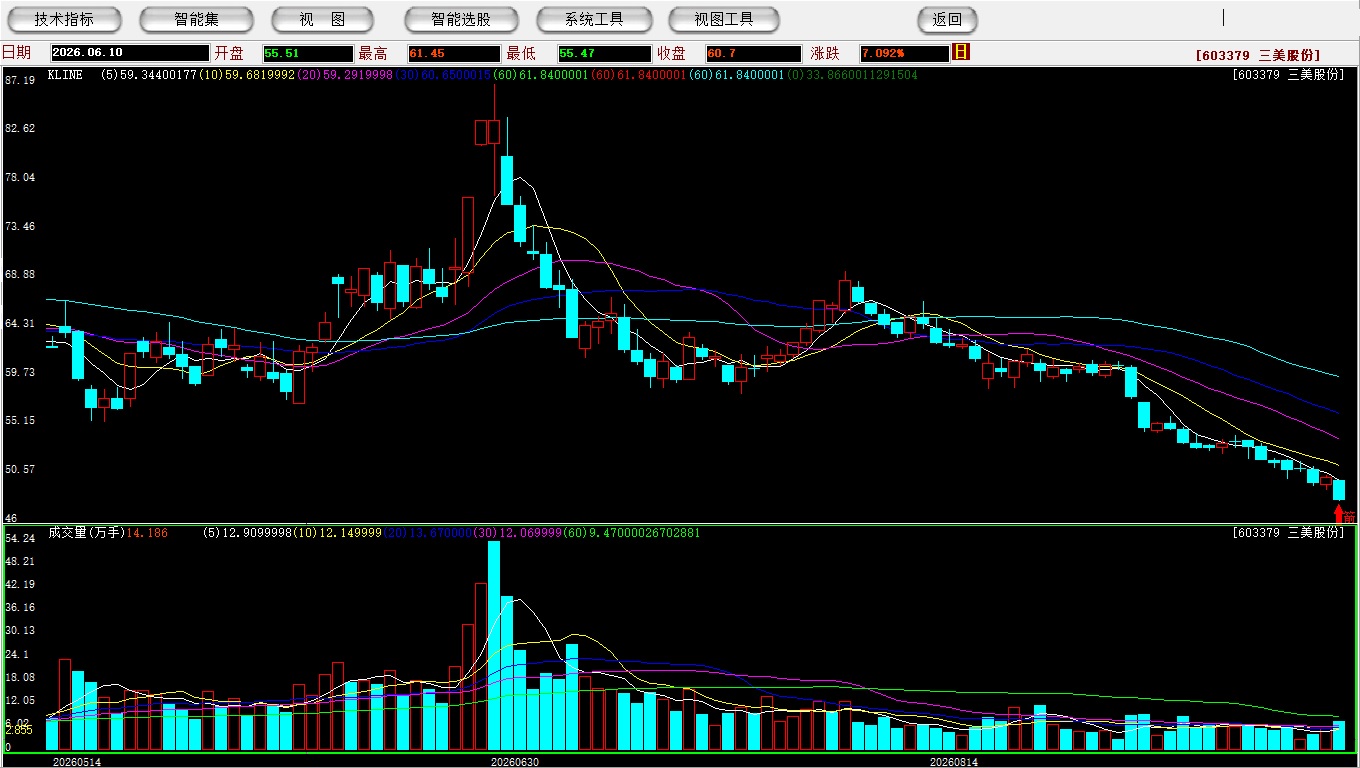Click the 收盘 value field 60.7

click(x=753, y=53)
